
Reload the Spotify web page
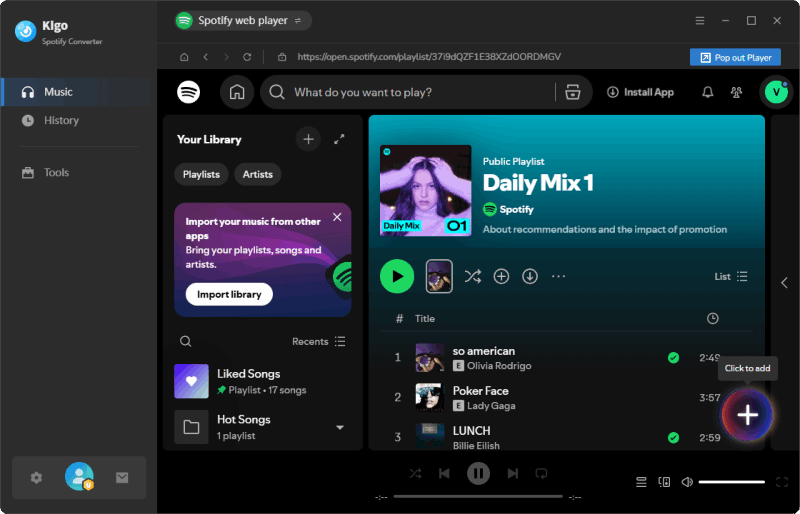click(247, 57)
